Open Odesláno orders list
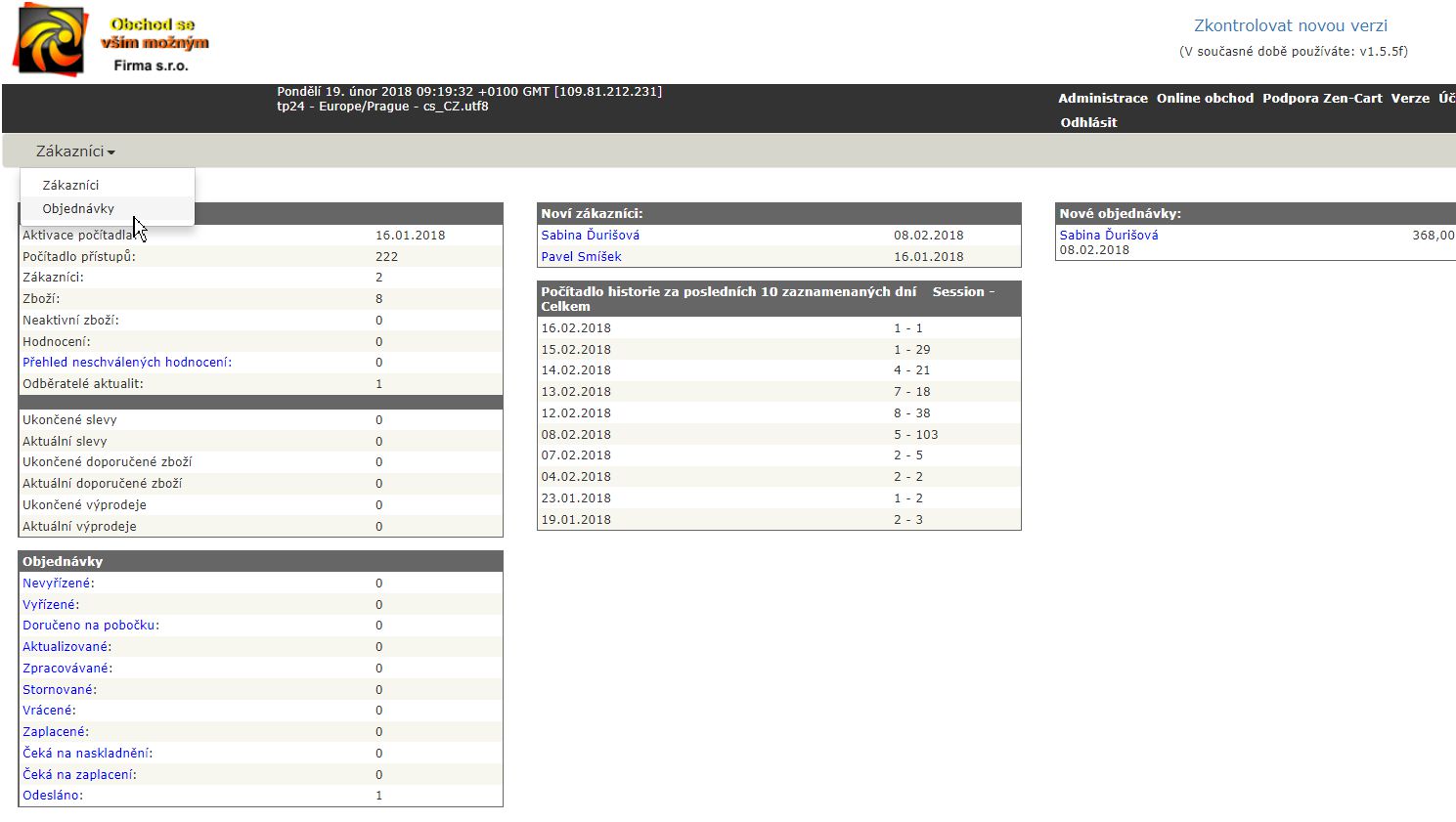The image size is (1456, 822). pos(52,795)
